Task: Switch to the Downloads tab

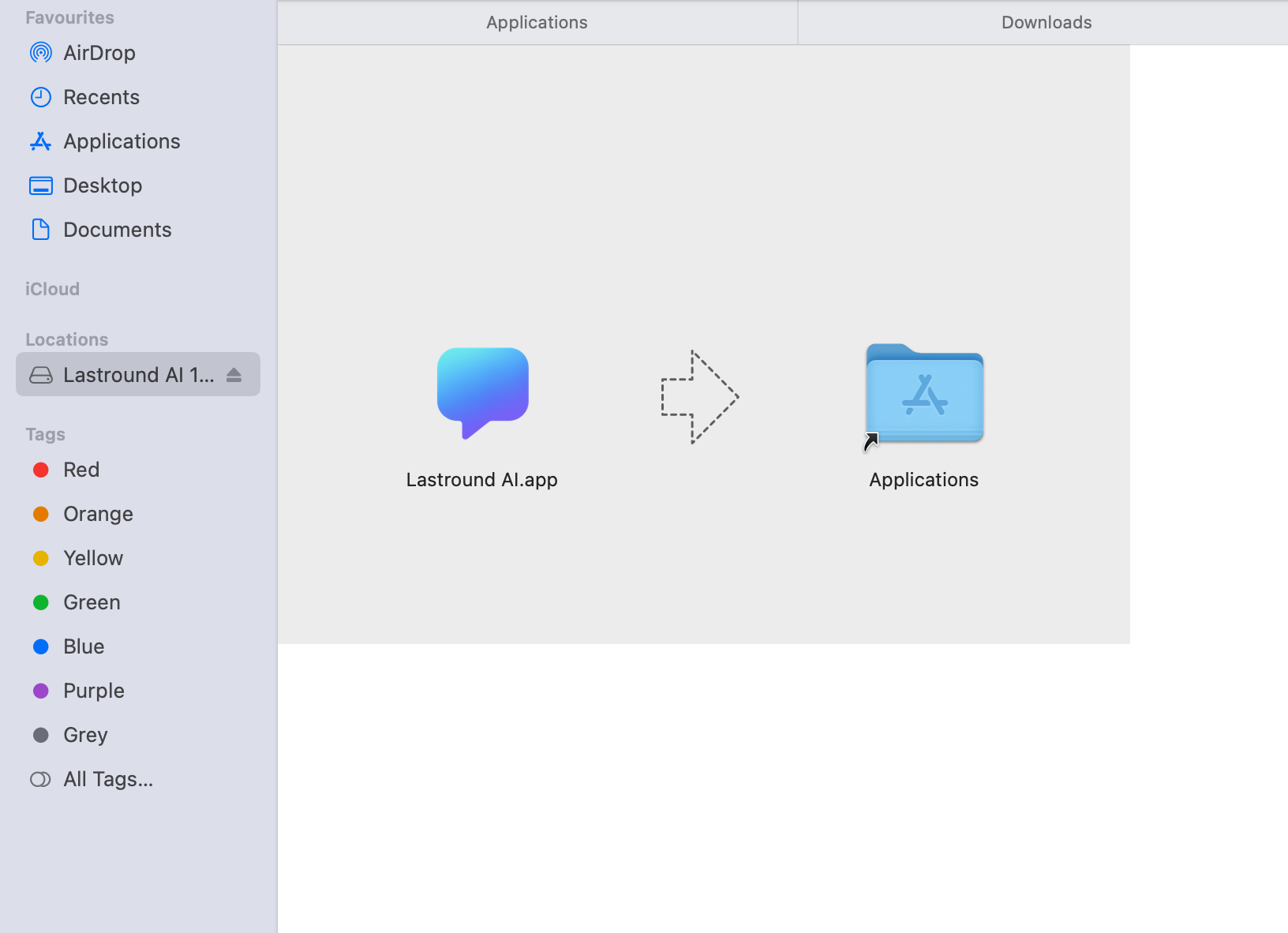Action: (x=1046, y=22)
